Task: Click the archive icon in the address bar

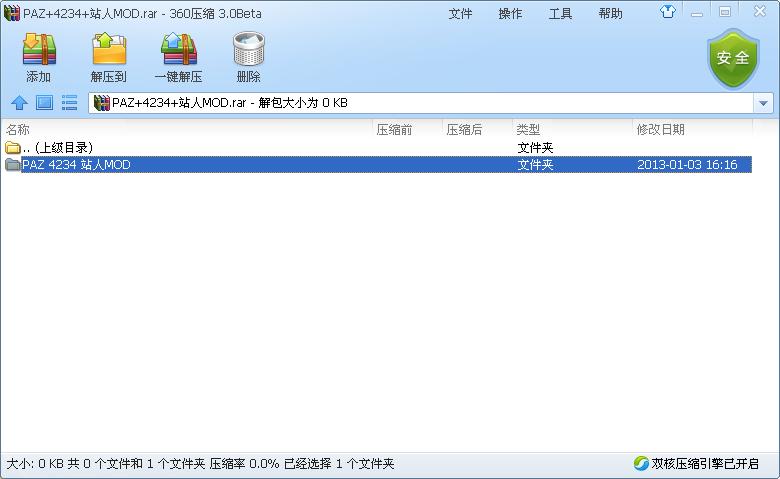Action: pos(101,103)
